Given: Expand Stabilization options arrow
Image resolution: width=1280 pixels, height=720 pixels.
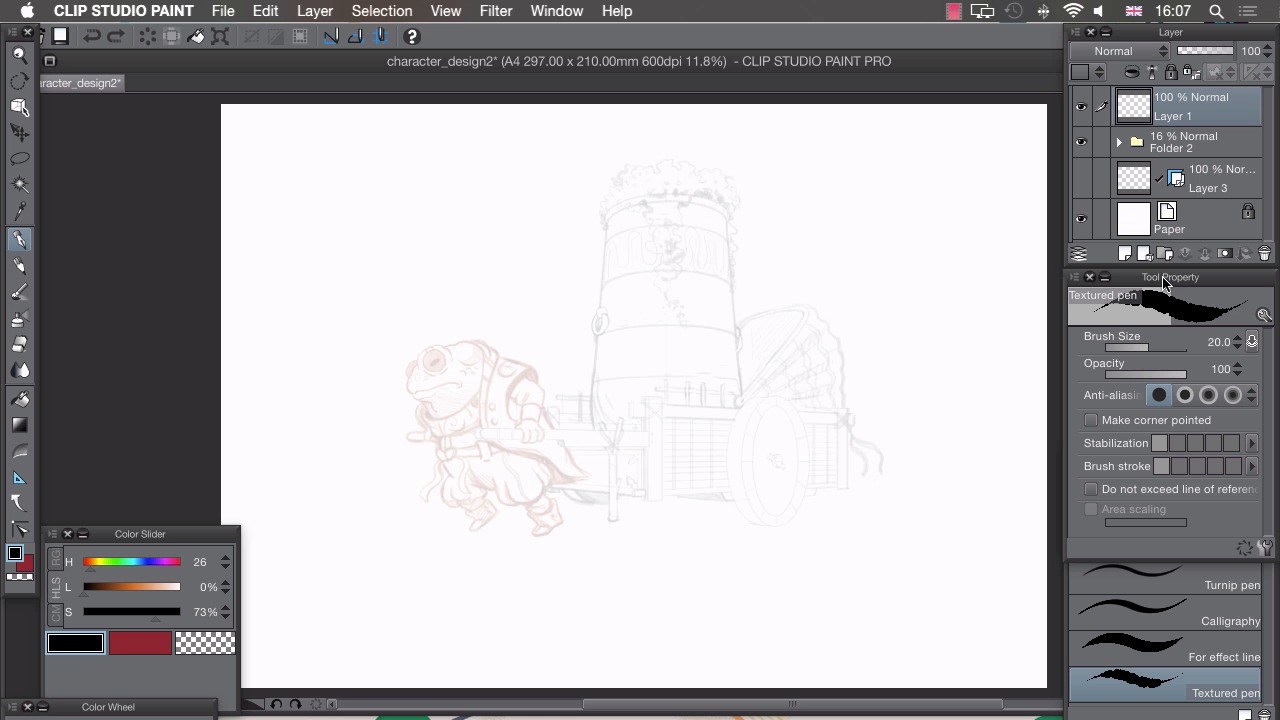Looking at the screenshot, I should 1252,443.
